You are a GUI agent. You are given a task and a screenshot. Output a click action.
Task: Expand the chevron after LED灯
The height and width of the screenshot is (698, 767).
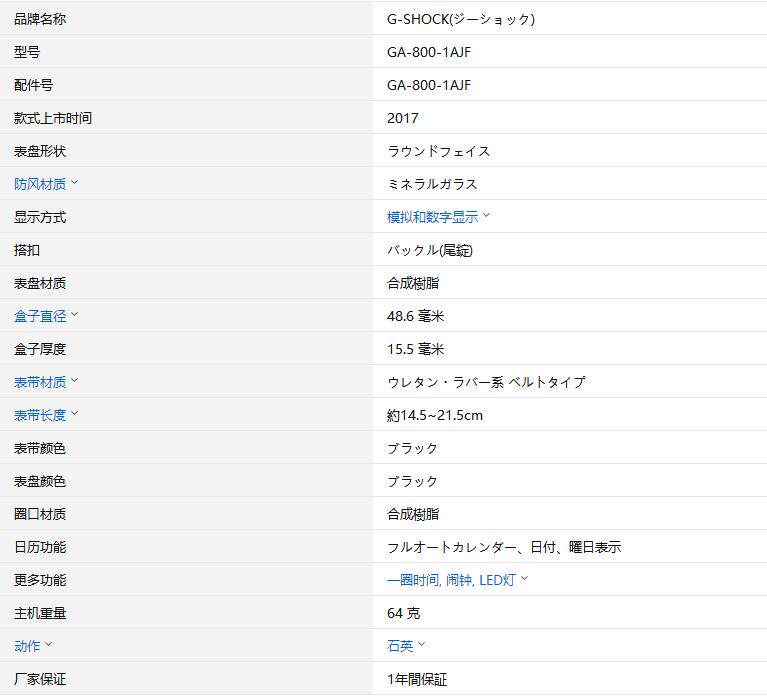pyautogui.click(x=524, y=578)
